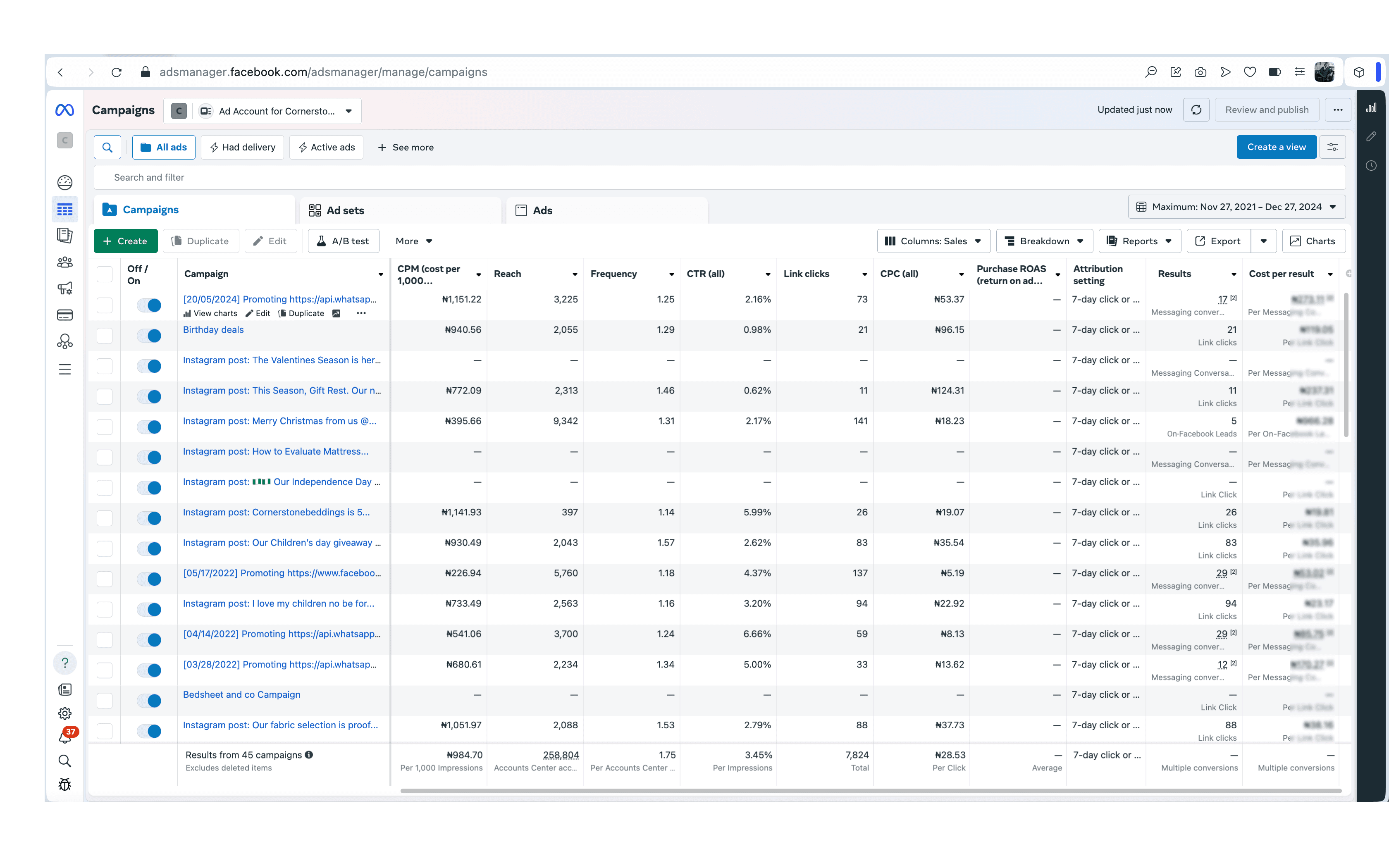
Task: Toggle the Bedsheet and co Campaign switch
Action: 149,701
